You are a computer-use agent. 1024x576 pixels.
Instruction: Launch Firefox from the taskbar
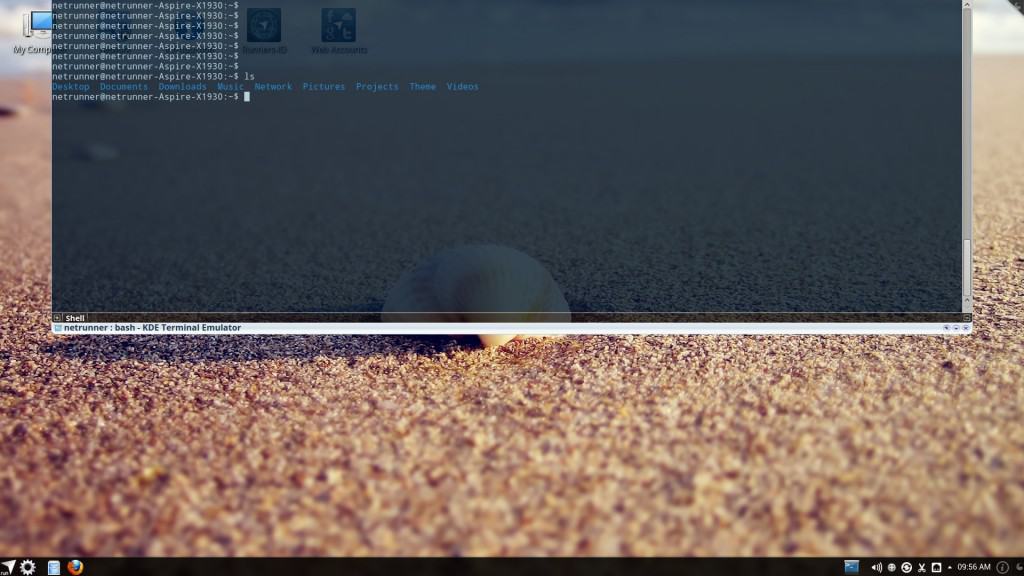pyautogui.click(x=75, y=567)
